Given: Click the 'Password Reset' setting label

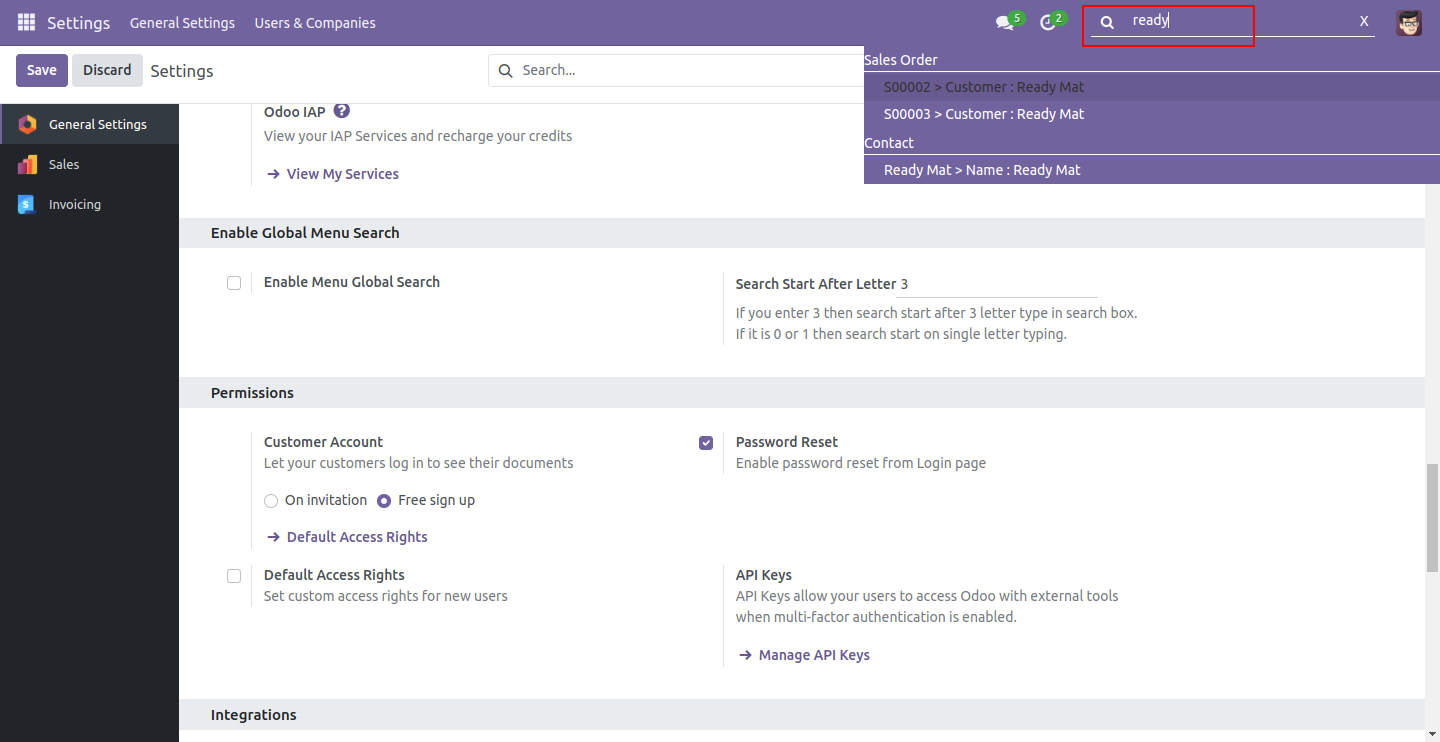Looking at the screenshot, I should tap(787, 442).
